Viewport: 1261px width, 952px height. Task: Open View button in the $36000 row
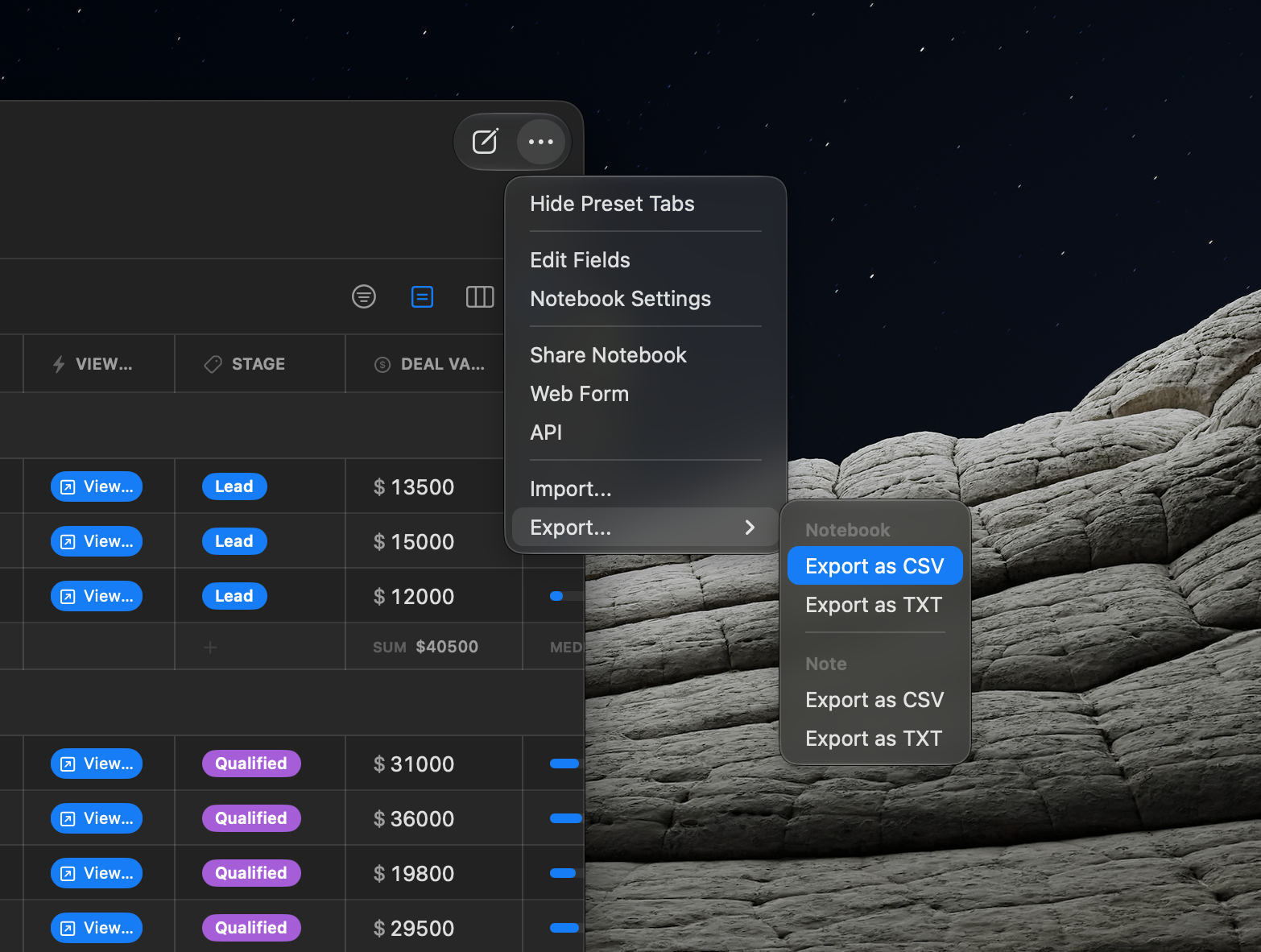point(97,818)
